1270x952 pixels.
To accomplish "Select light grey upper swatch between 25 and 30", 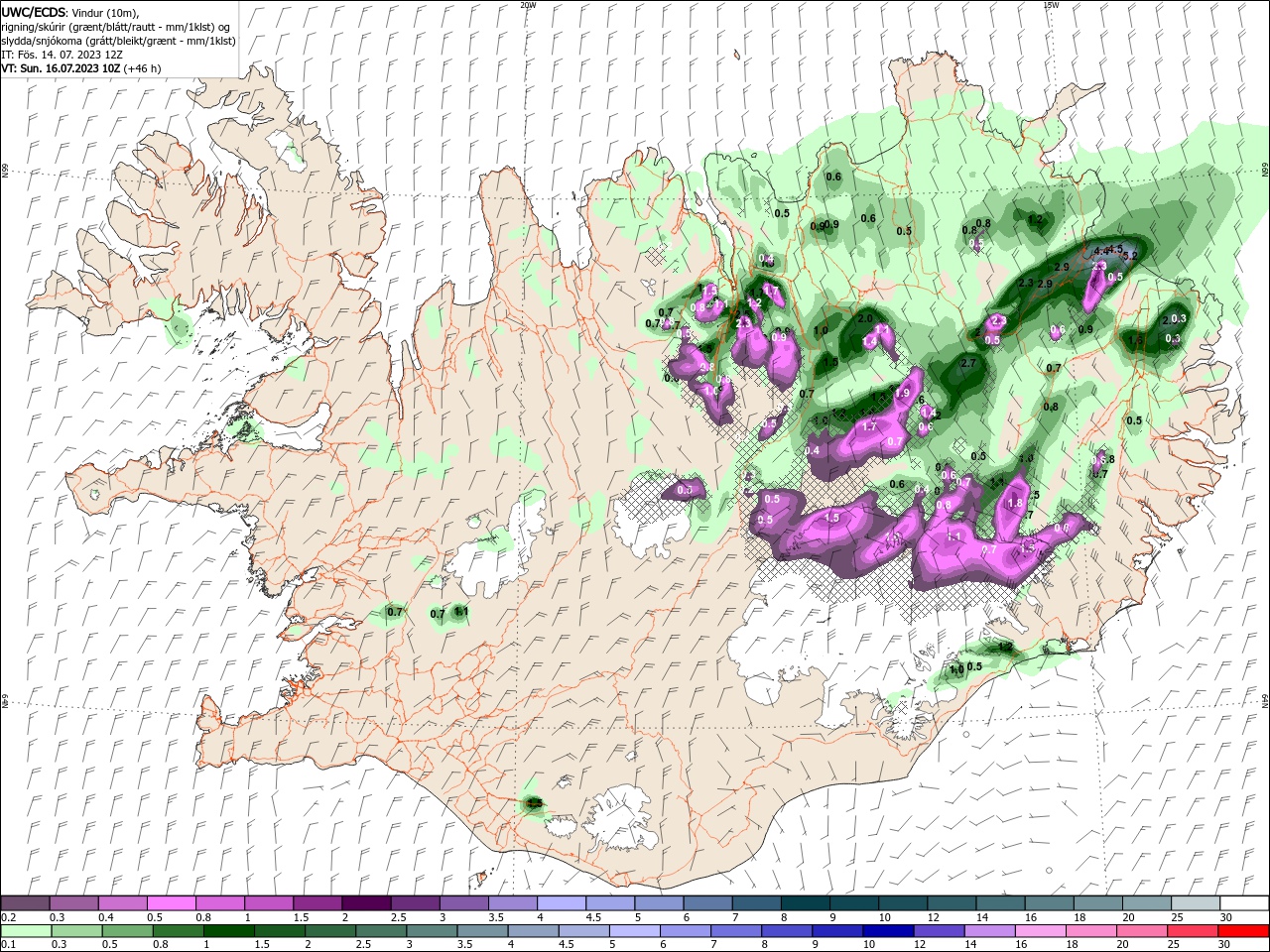I will tap(1195, 902).
